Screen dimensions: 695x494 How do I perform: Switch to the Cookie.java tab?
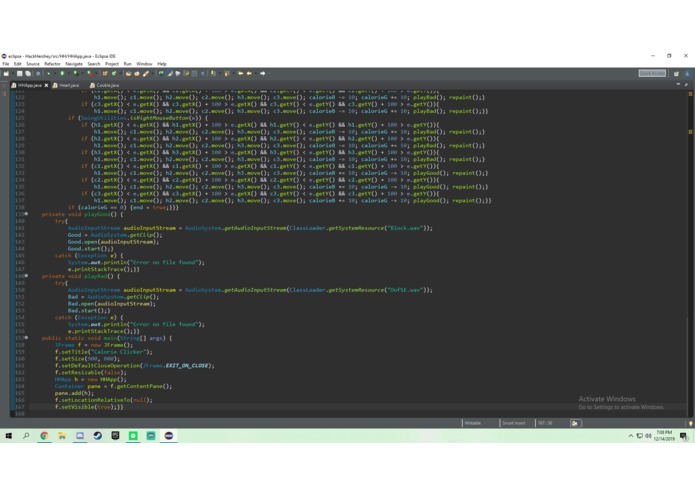(104, 85)
